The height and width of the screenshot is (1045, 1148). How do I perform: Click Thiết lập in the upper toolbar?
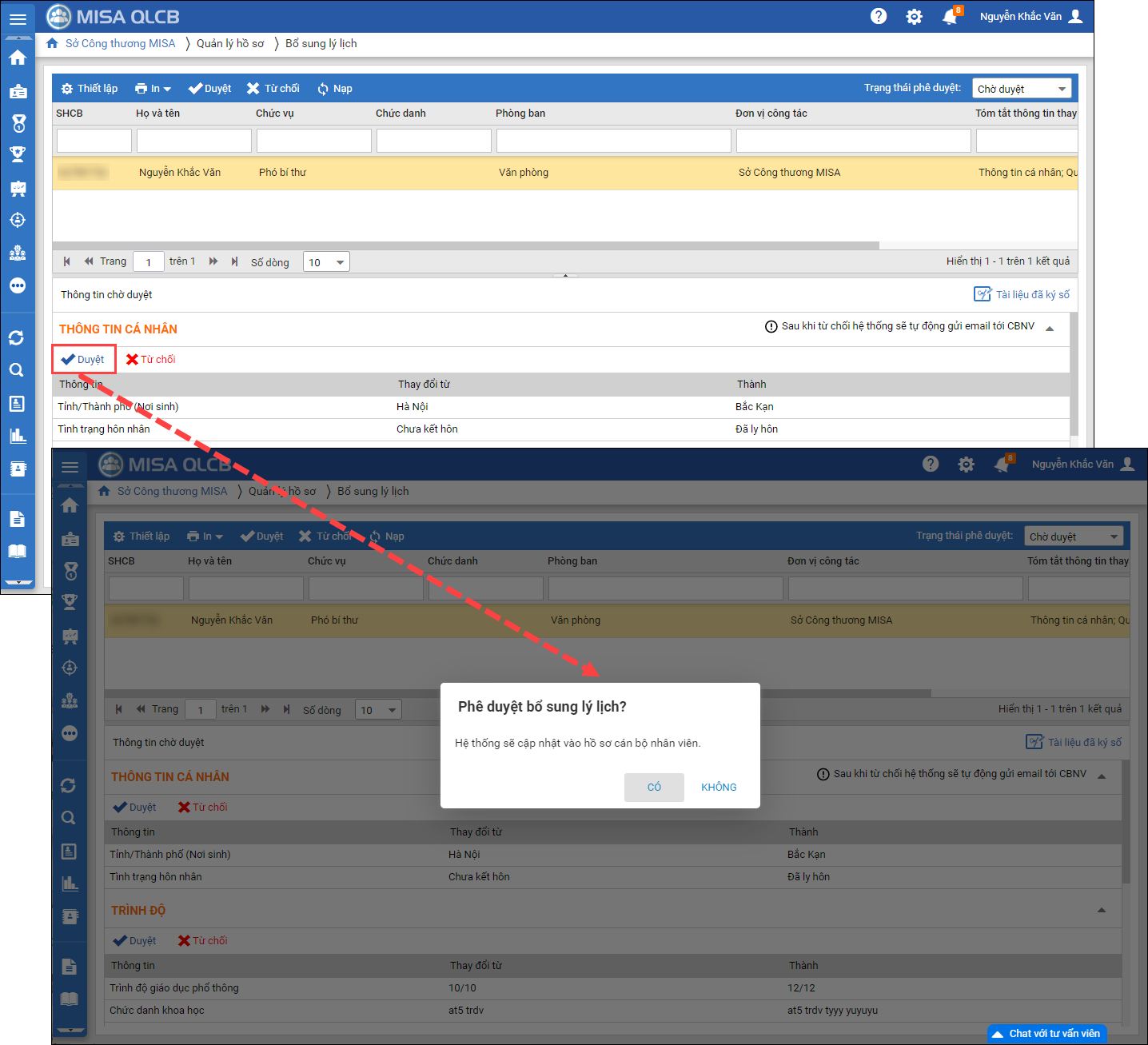pyautogui.click(x=90, y=89)
